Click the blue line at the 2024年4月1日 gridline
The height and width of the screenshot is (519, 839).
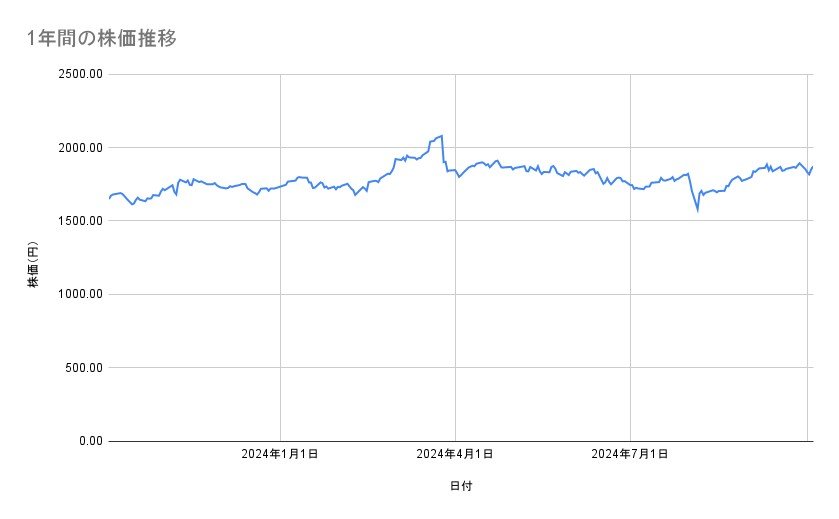[455, 172]
